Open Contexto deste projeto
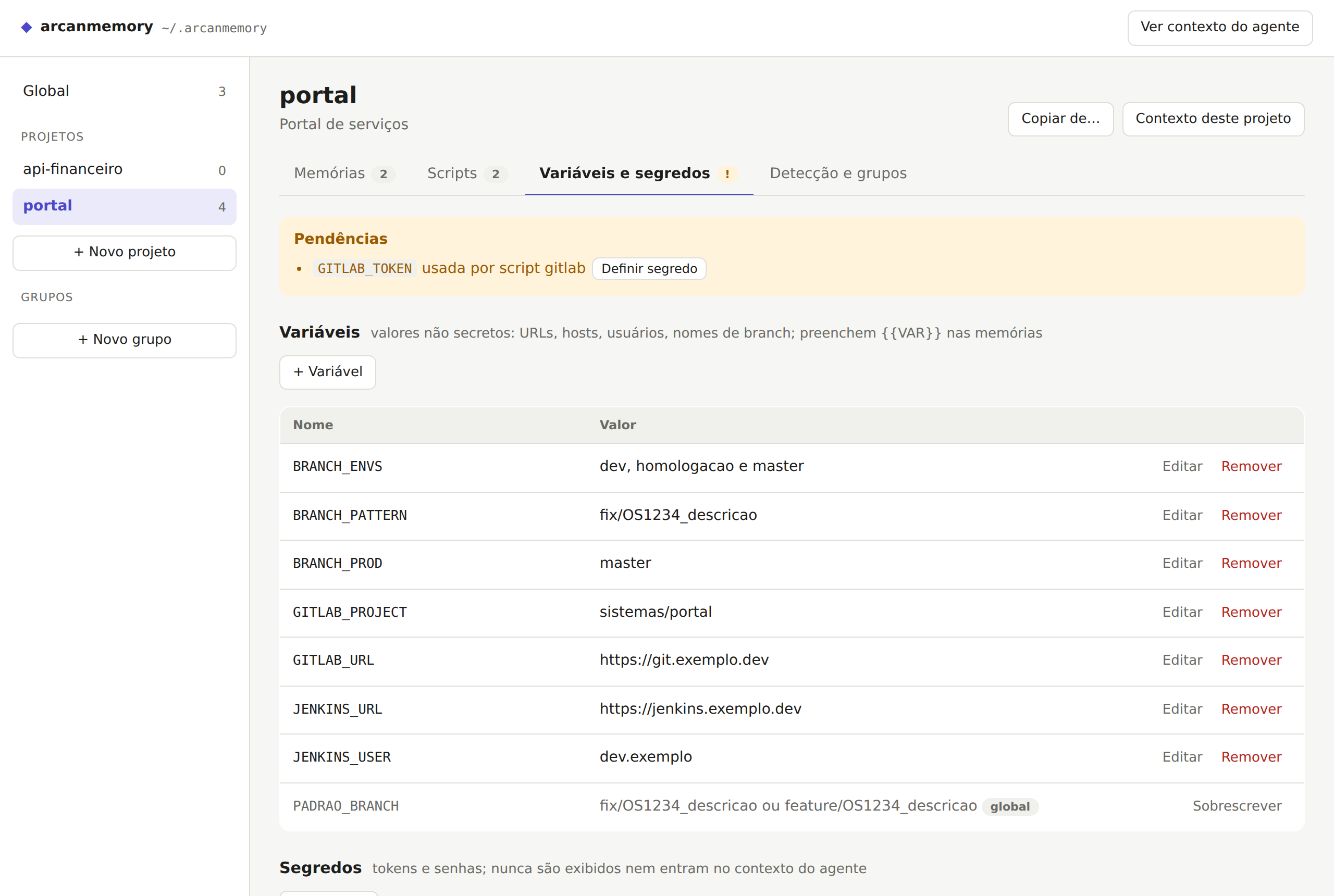 click(1213, 119)
